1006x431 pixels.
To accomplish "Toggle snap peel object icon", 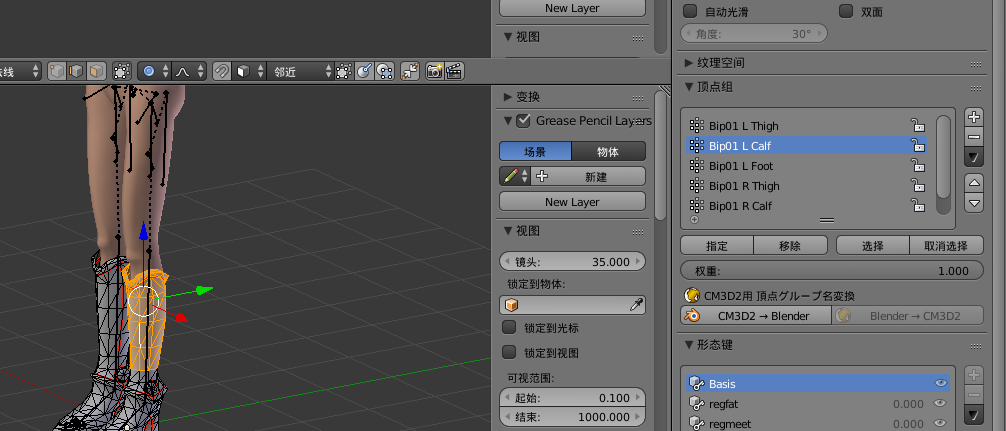I will tap(384, 71).
